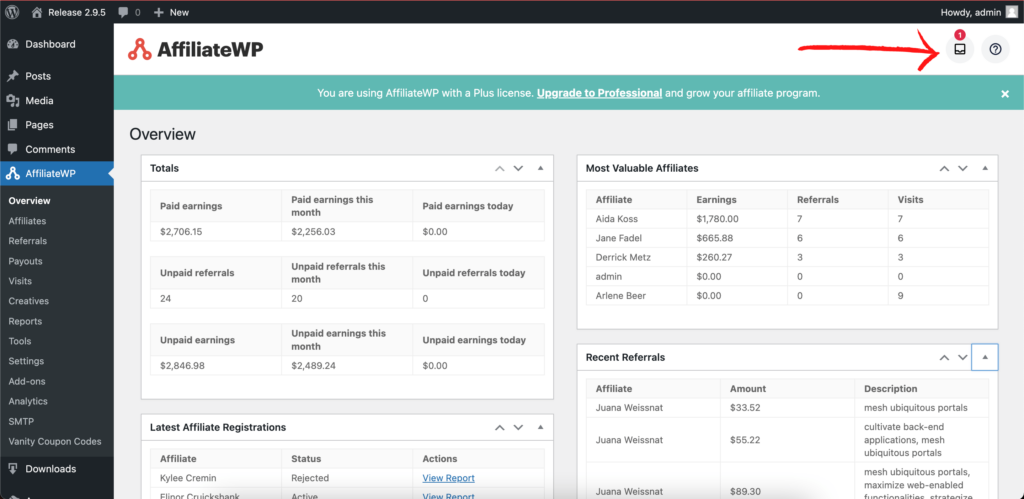This screenshot has width=1024, height=499.
Task: Move Totals panel down
Action: pyautogui.click(x=519, y=168)
